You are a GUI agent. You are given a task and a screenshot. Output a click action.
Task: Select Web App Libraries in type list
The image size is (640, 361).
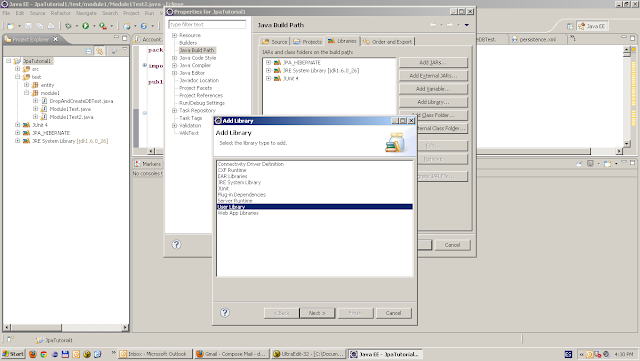pyautogui.click(x=315, y=213)
